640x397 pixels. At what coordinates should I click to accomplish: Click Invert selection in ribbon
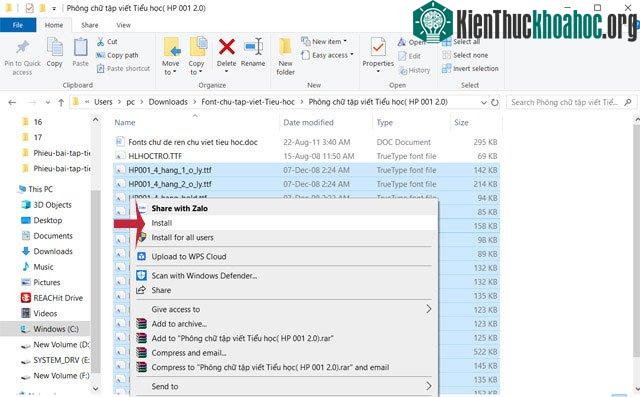[471, 69]
